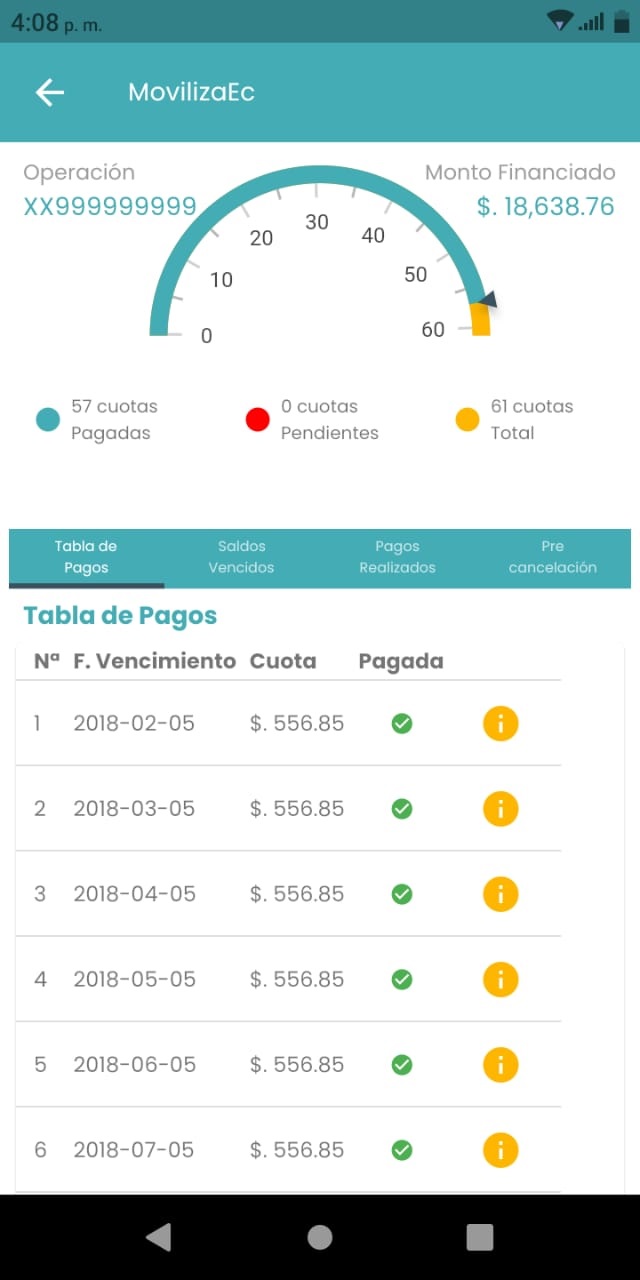640x1280 pixels.
Task: Click green paid checkmark for row 1
Action: pyautogui.click(x=402, y=723)
